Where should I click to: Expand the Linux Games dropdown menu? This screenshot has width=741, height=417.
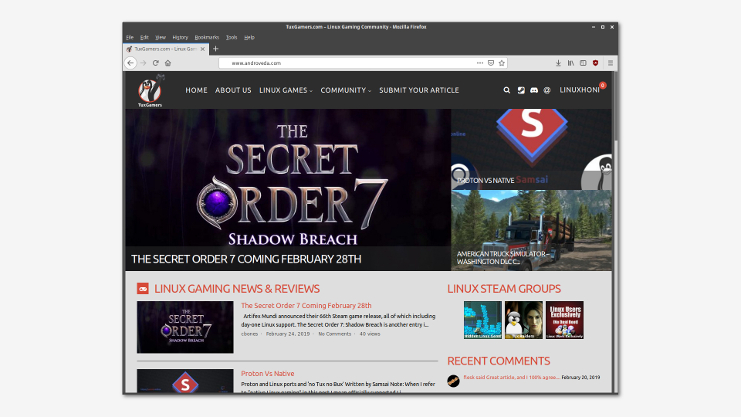pyautogui.click(x=285, y=90)
